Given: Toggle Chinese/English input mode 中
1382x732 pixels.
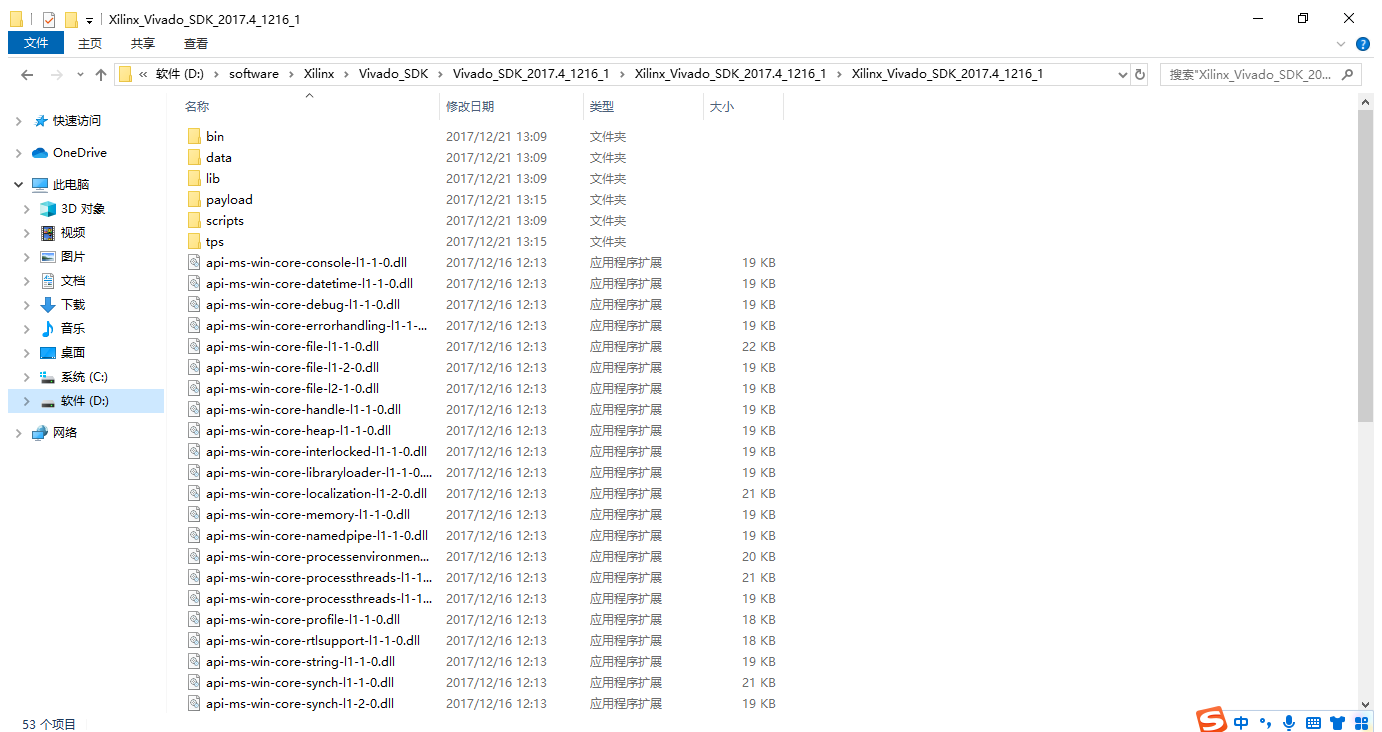Looking at the screenshot, I should point(1241,722).
